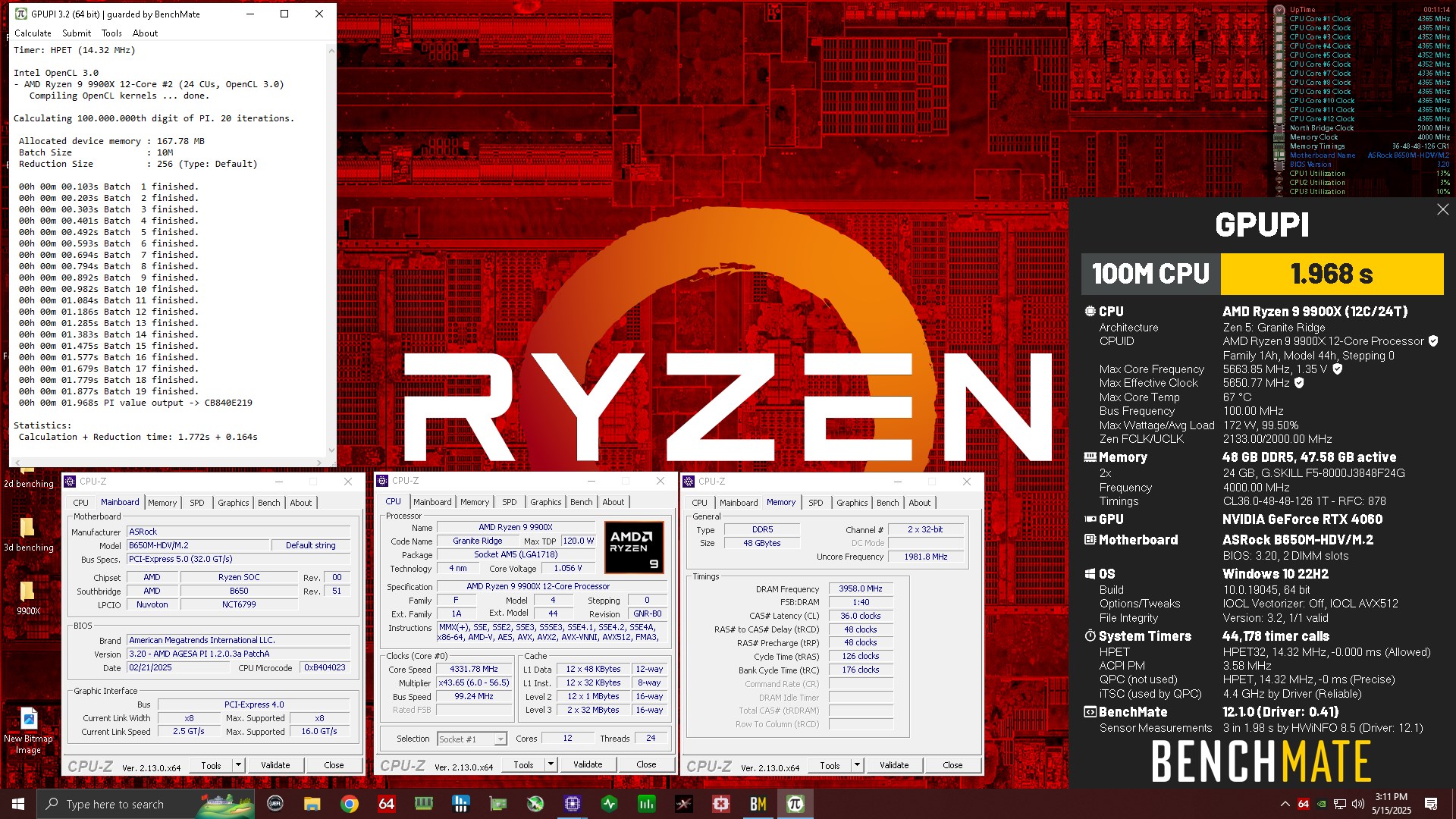Open Tools menu in GPUPI
Screen dimensions: 1456x819
pyautogui.click(x=111, y=33)
